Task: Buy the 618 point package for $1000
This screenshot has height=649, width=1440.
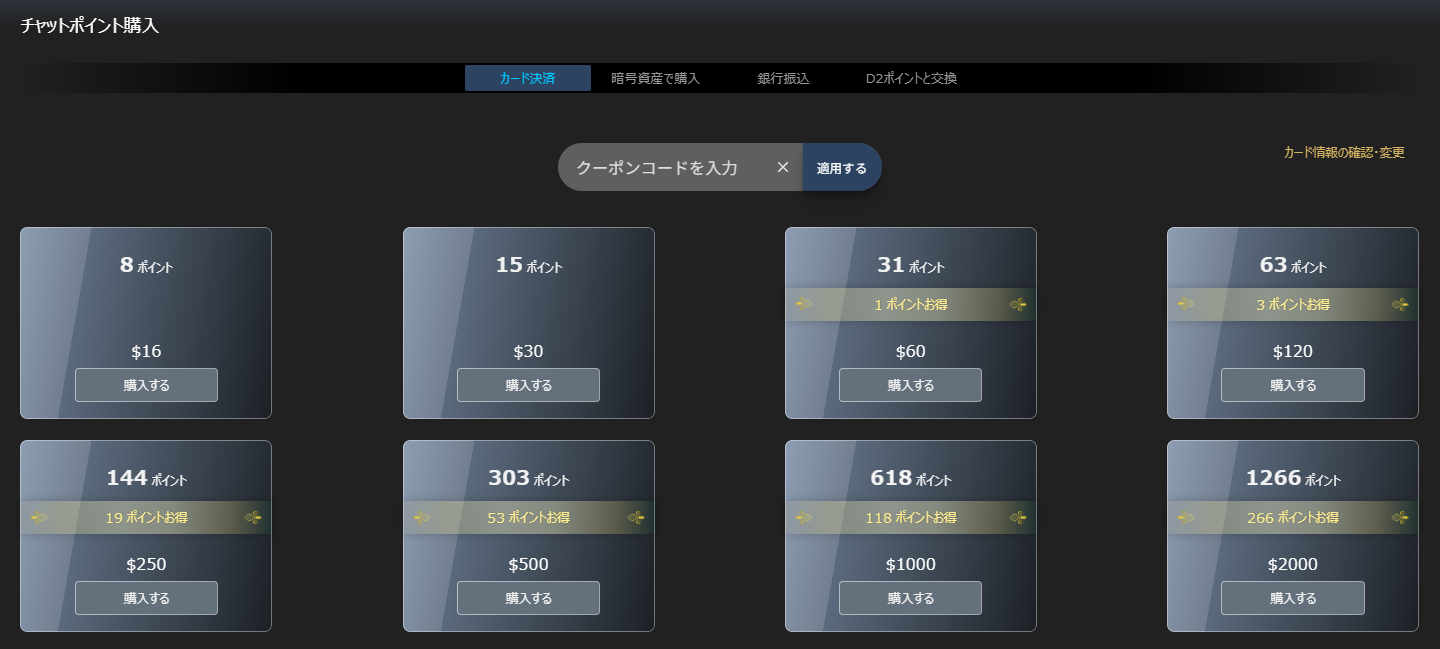Action: coord(910,598)
